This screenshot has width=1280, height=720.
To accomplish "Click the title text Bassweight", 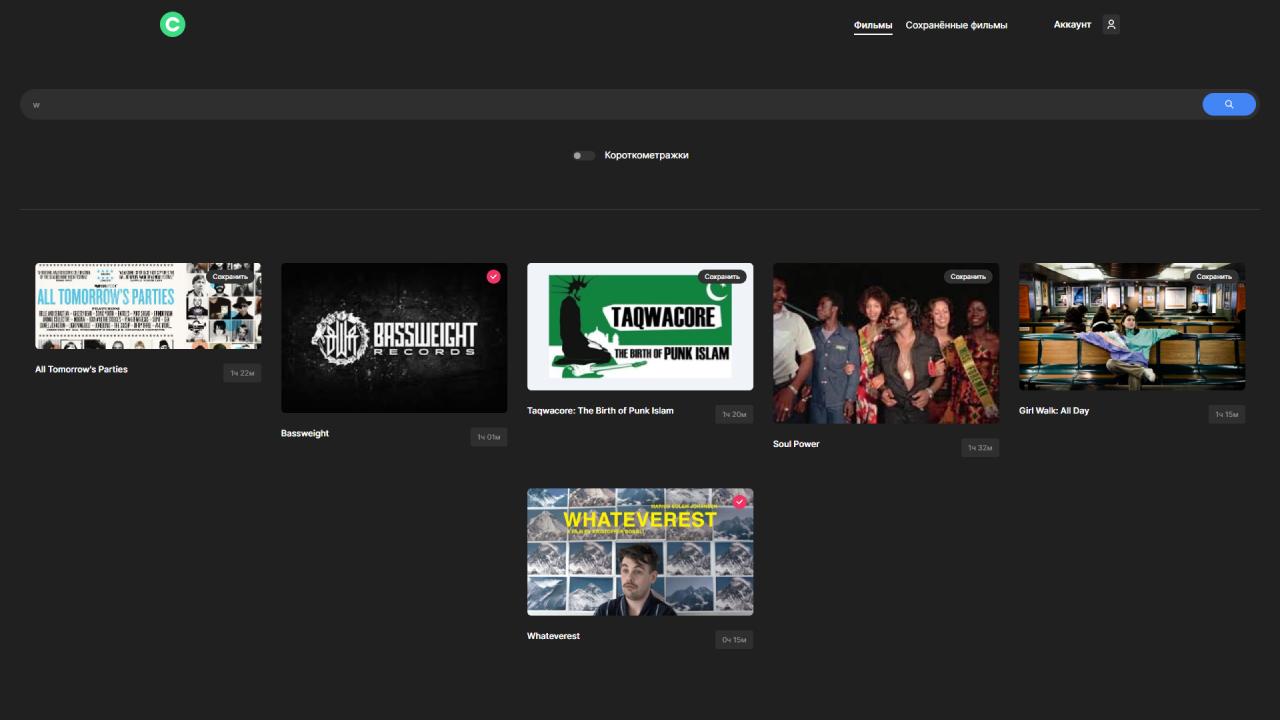I will (x=305, y=433).
